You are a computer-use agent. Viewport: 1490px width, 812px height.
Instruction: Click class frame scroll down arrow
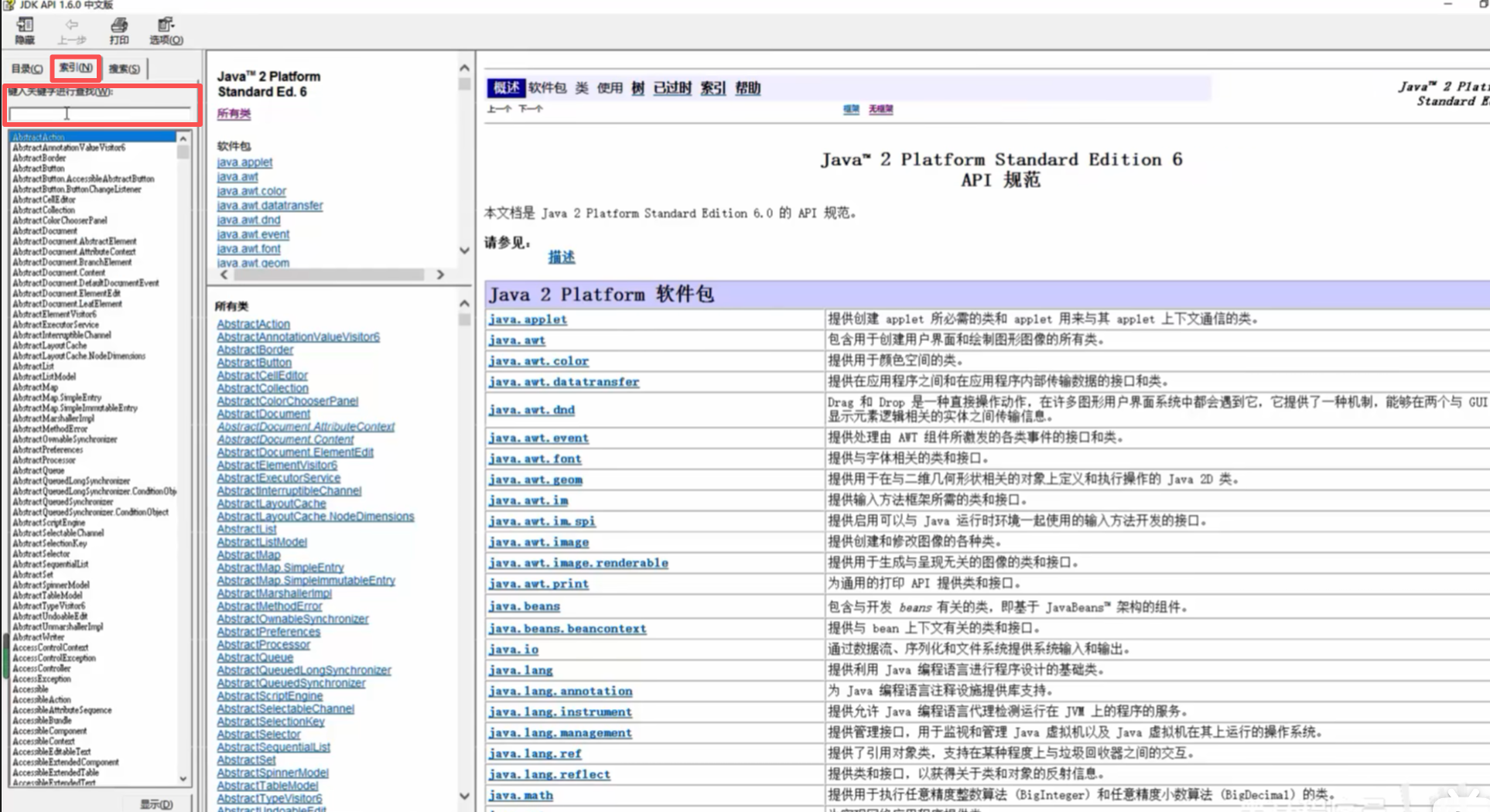pos(464,796)
